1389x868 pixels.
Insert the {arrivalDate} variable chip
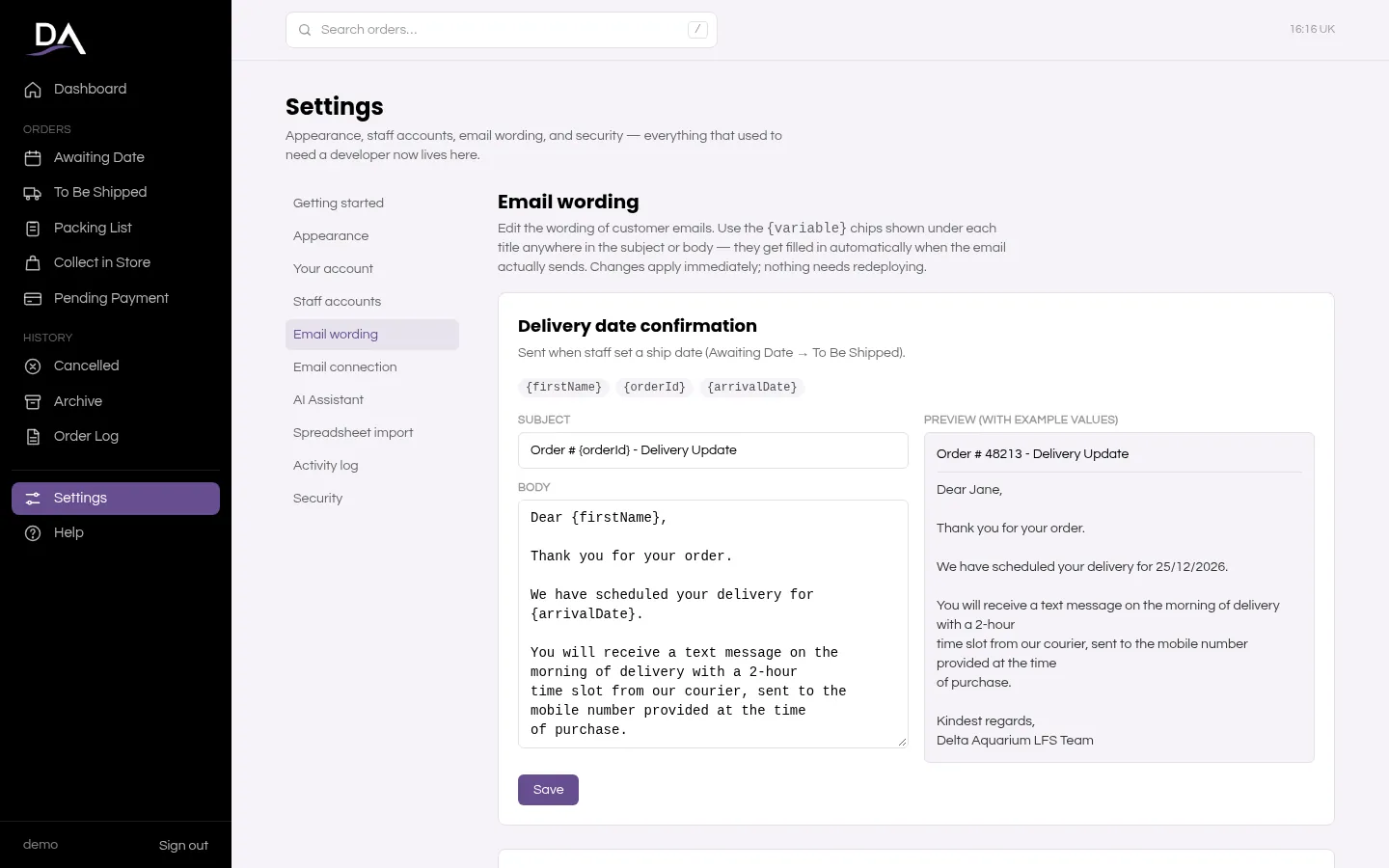tap(752, 388)
